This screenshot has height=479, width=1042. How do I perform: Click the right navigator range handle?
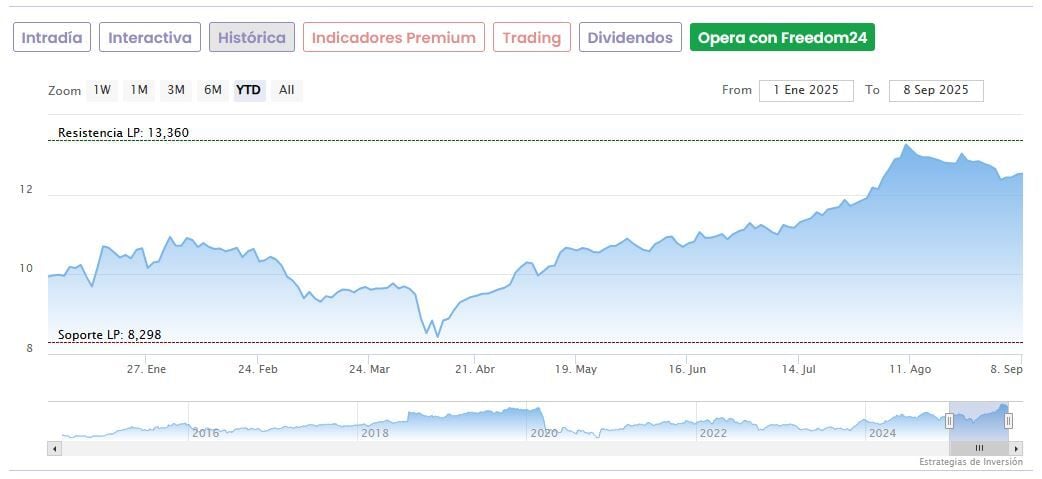(1008, 421)
